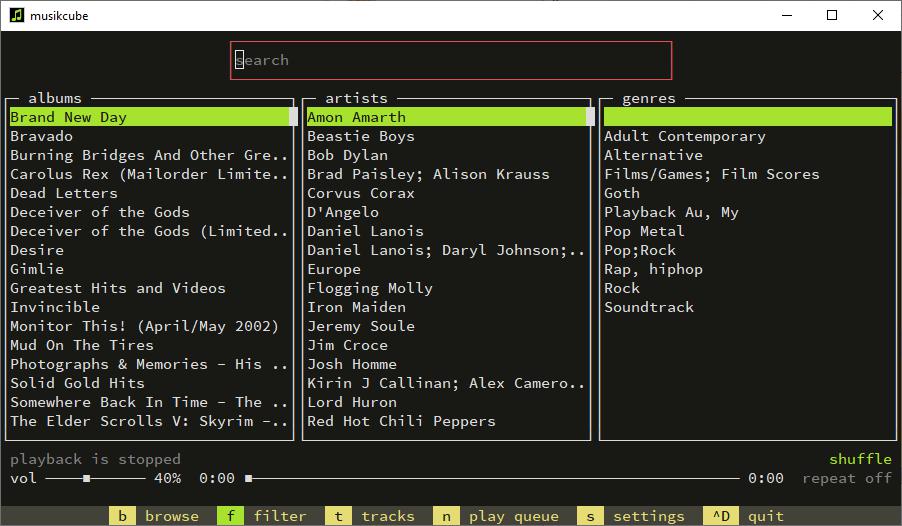The image size is (902, 526).
Task: Select genre Playback Au, My
Action: click(x=748, y=212)
